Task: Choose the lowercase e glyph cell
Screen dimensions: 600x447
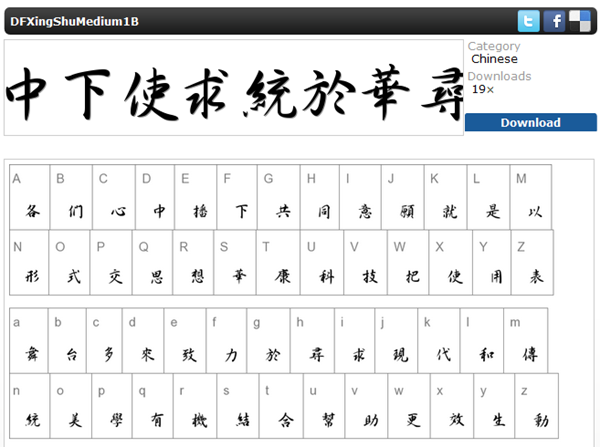Action: [x=186, y=341]
